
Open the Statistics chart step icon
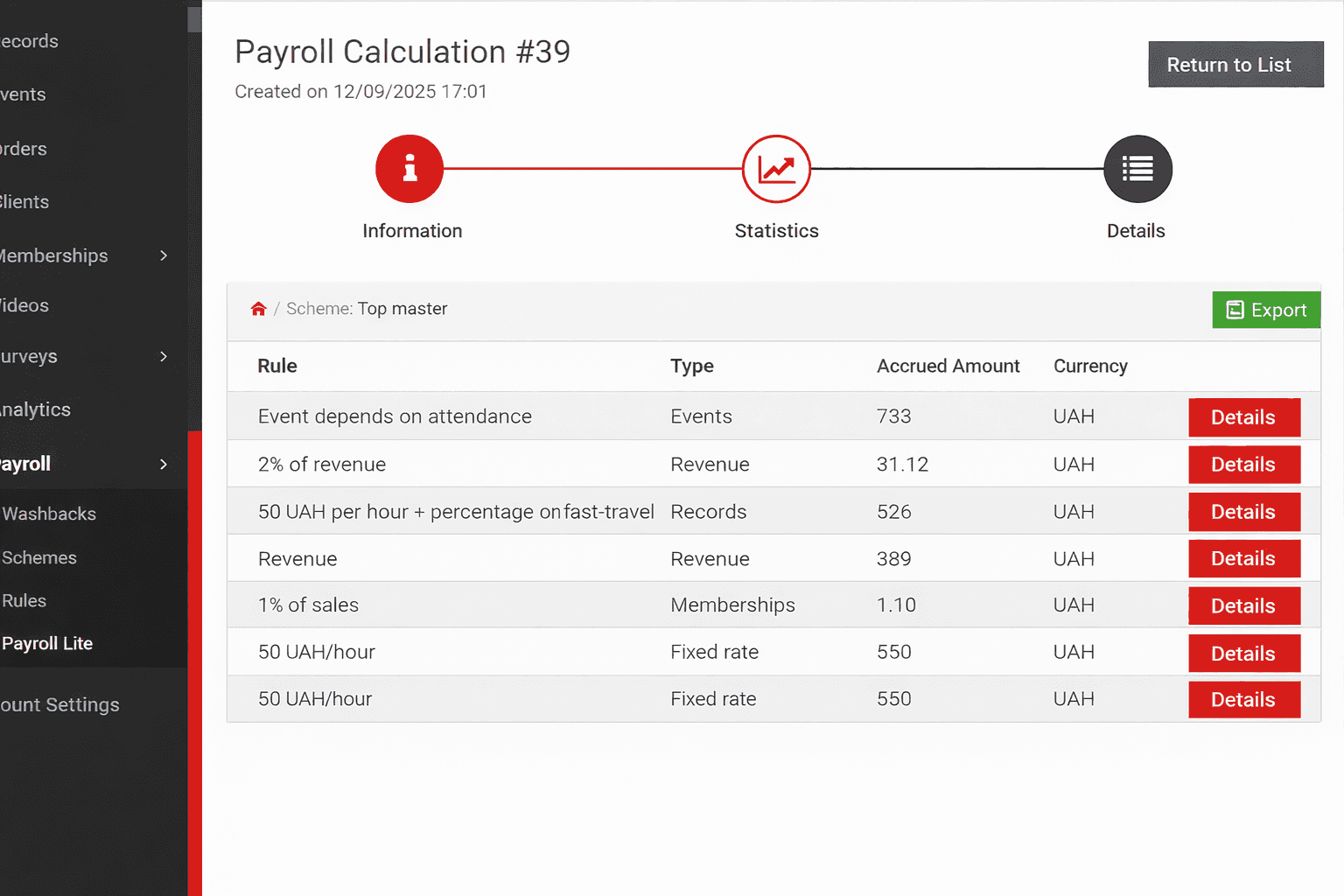[776, 169]
